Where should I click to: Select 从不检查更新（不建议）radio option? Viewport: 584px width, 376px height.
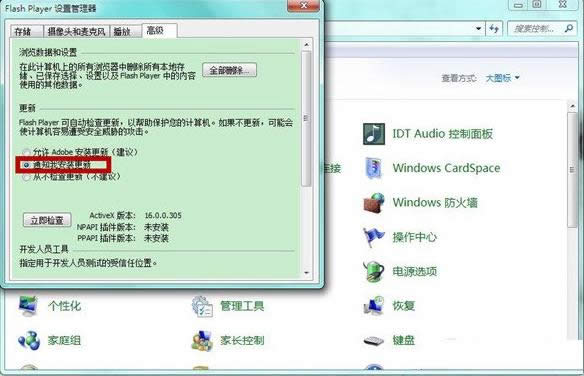[26, 177]
